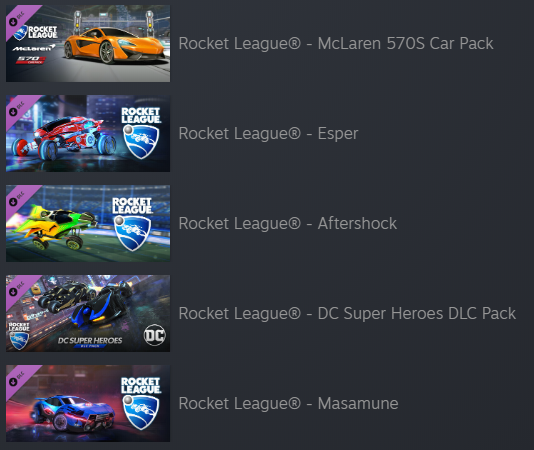This screenshot has height=450, width=534.
Task: Select 'Rocket League® - Aftershock' title
Action: [x=288, y=223]
